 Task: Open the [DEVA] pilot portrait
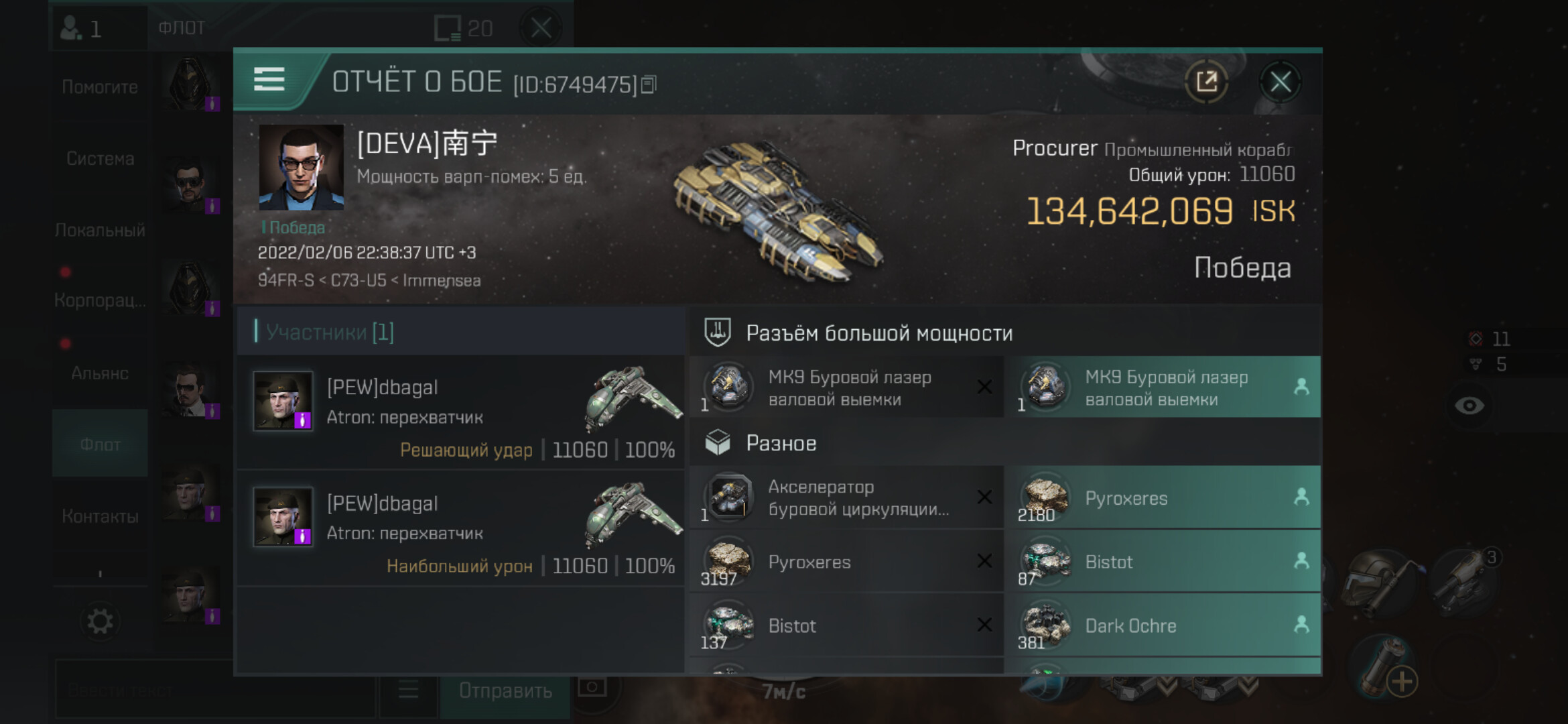coord(302,167)
